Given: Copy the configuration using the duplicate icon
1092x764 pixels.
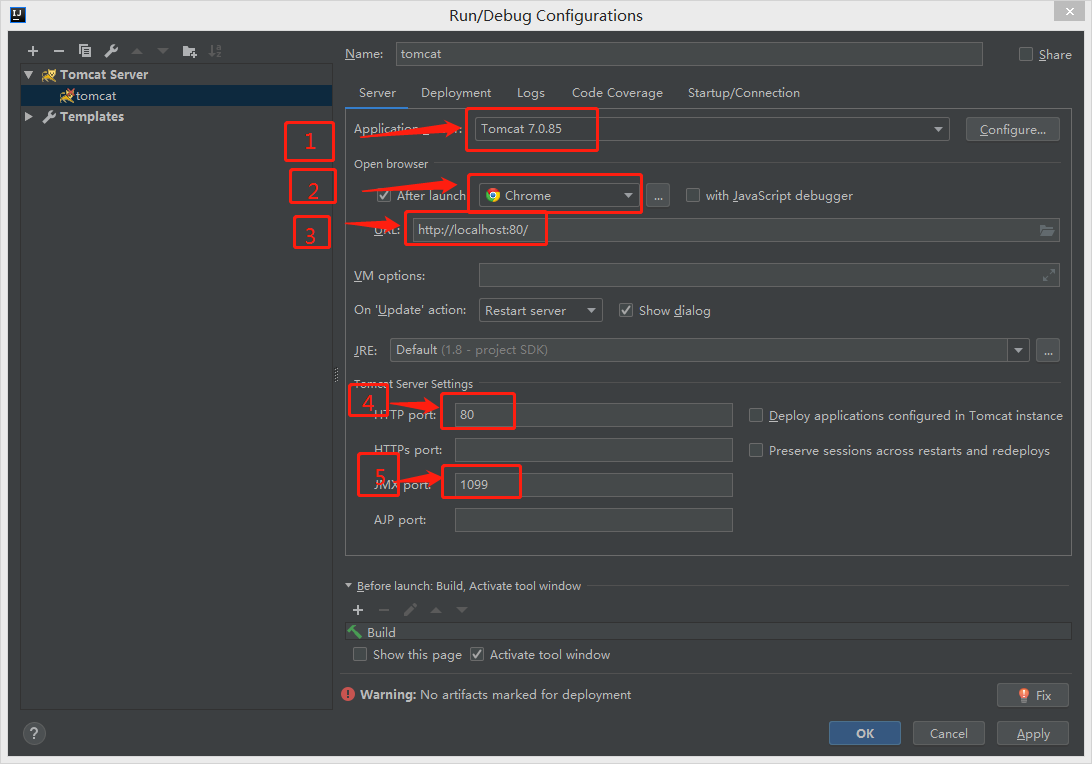Looking at the screenshot, I should pyautogui.click(x=85, y=51).
